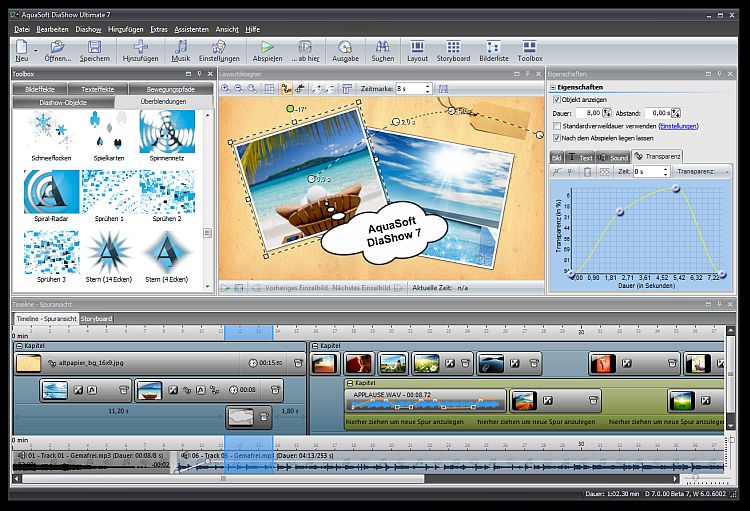
Task: Click the Einstellungen link in properties
Action: (679, 127)
